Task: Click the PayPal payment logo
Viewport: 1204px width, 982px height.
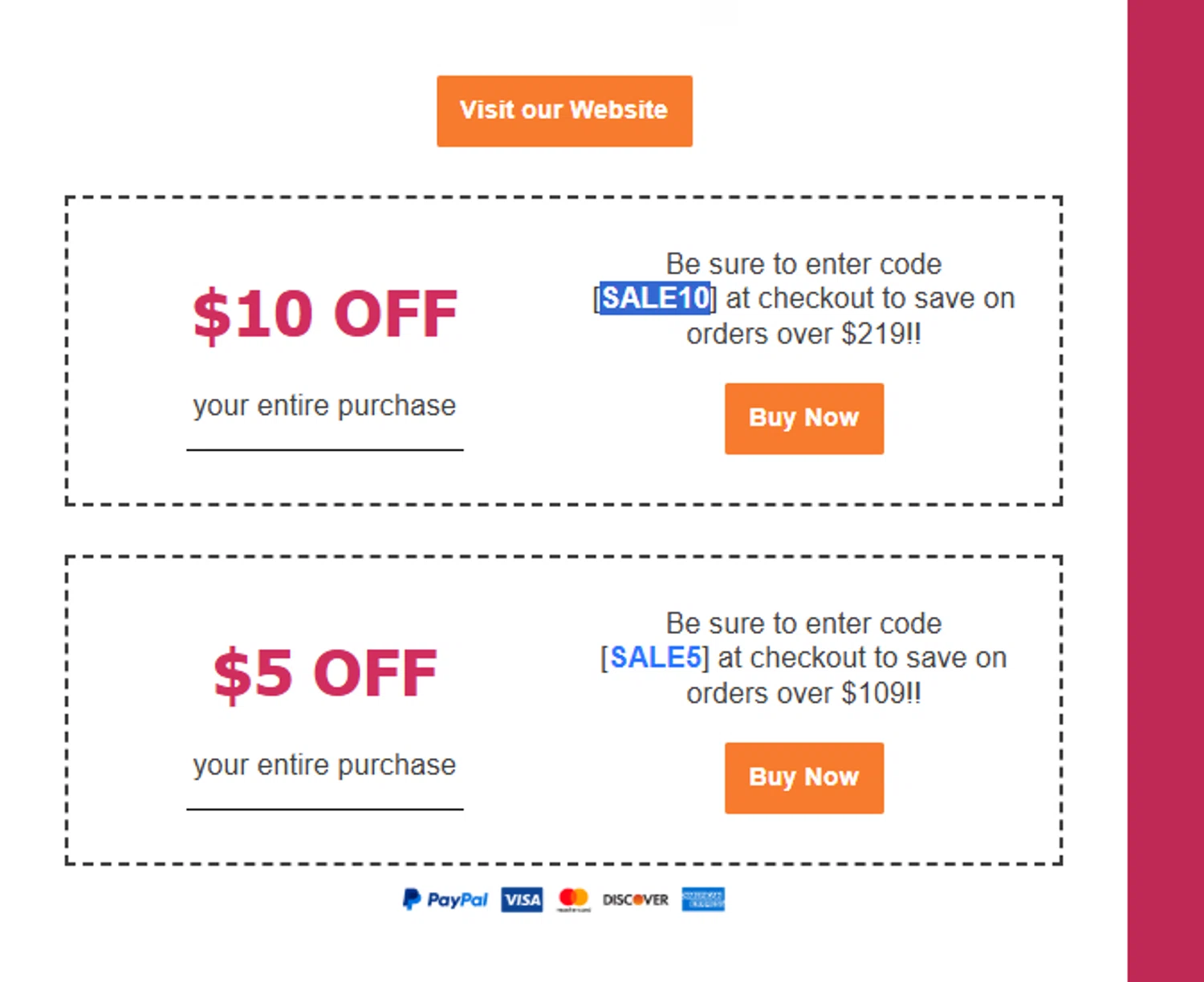Action: click(445, 899)
